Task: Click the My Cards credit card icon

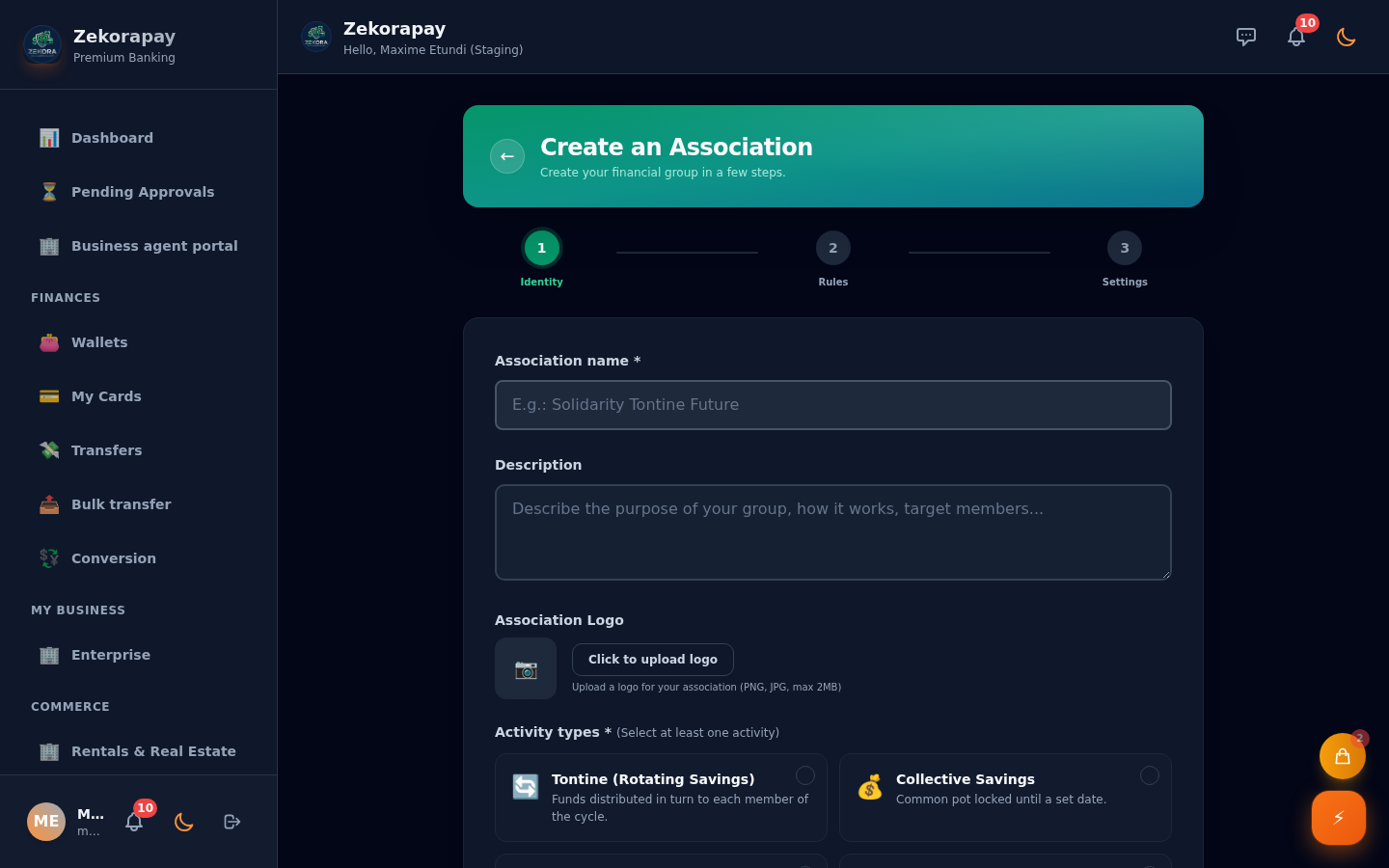Action: click(49, 396)
